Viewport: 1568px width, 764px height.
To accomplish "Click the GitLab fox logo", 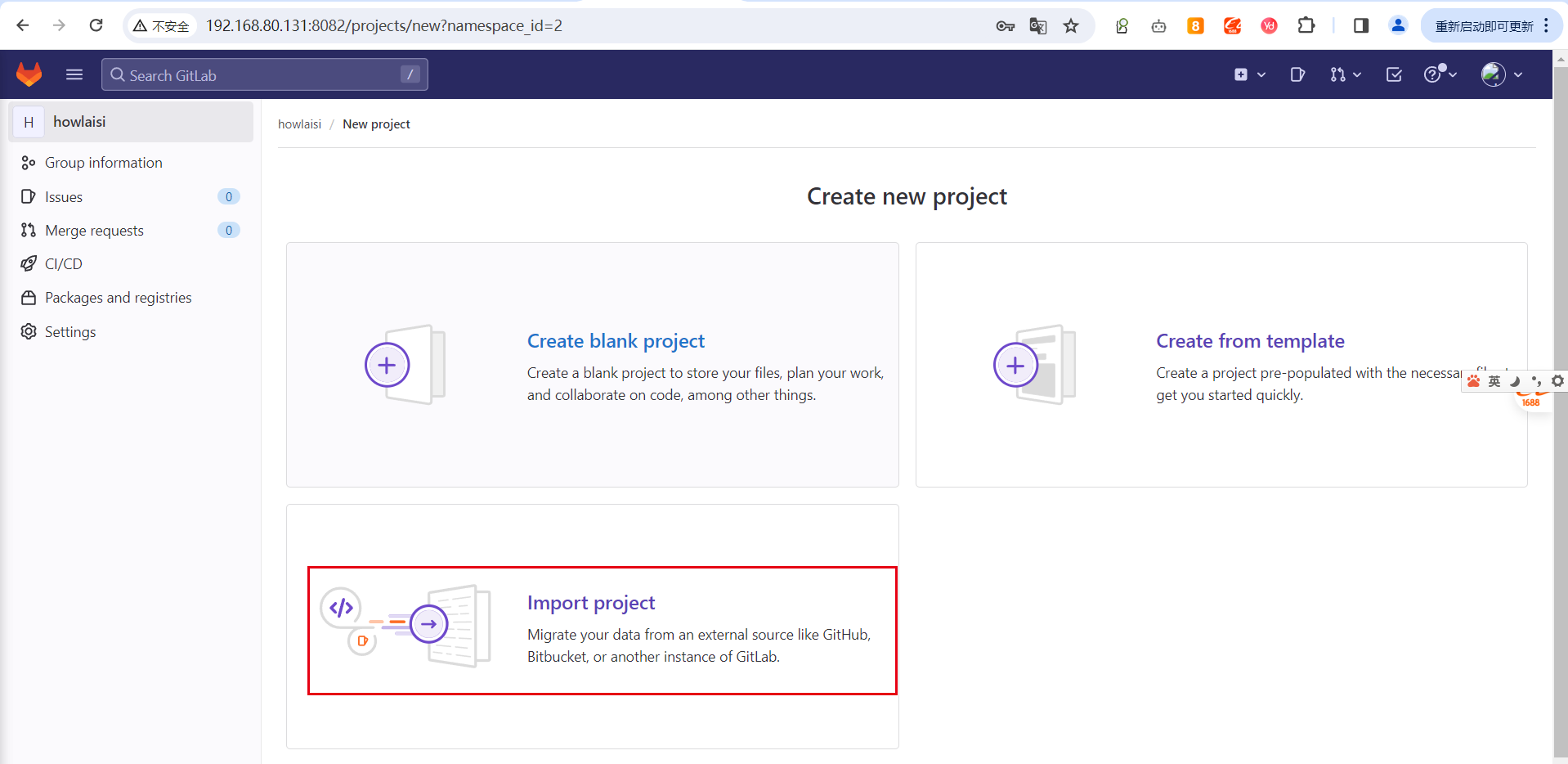I will coord(29,74).
